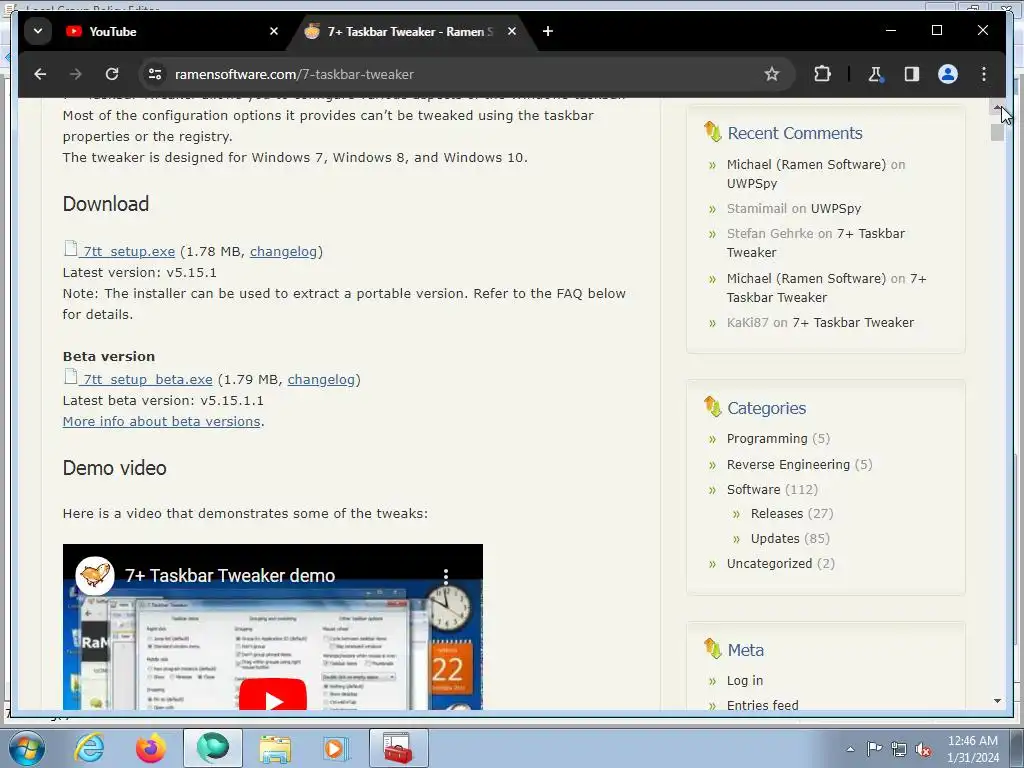Open Windows Media Player from the taskbar
The width and height of the screenshot is (1024, 768).
coord(337,748)
